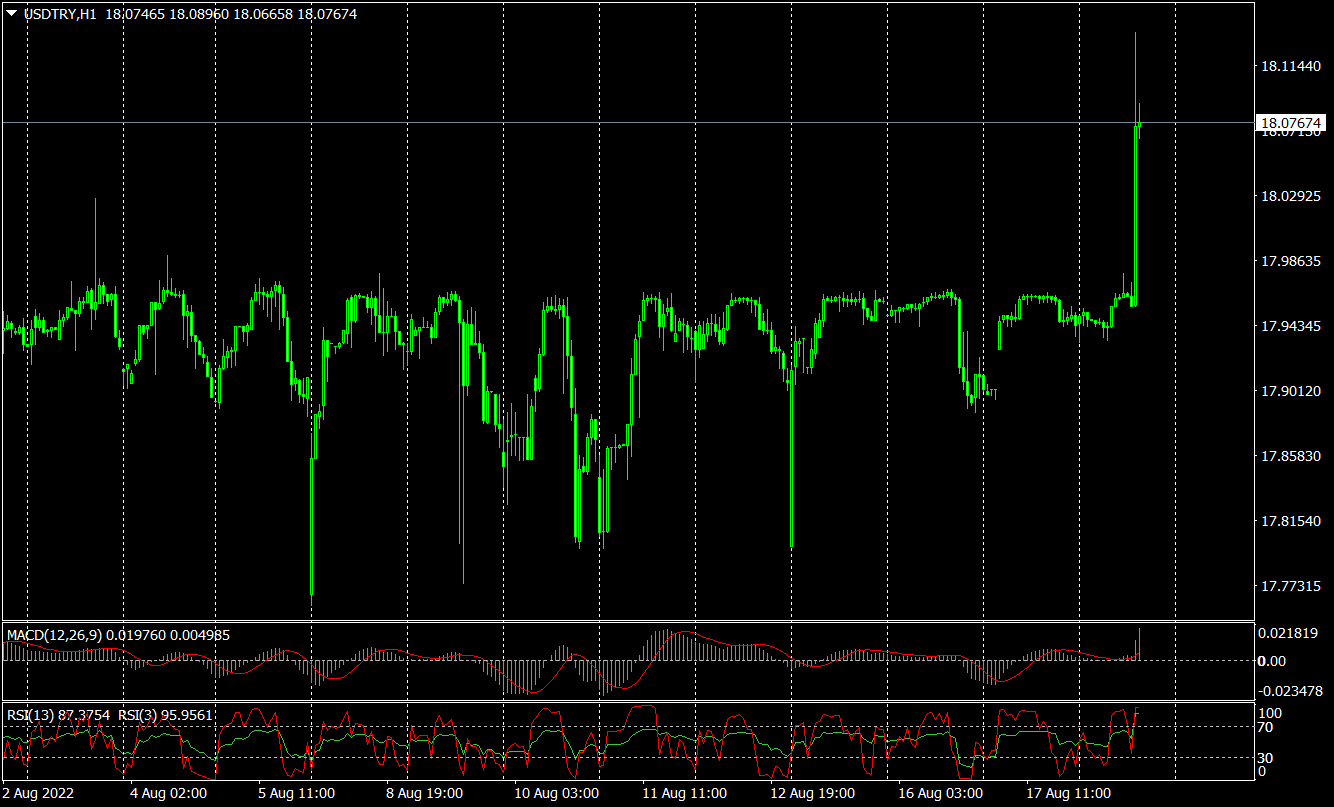This screenshot has height=807, width=1334.
Task: Click the price axis label 17.90120
Action: coord(1289,391)
